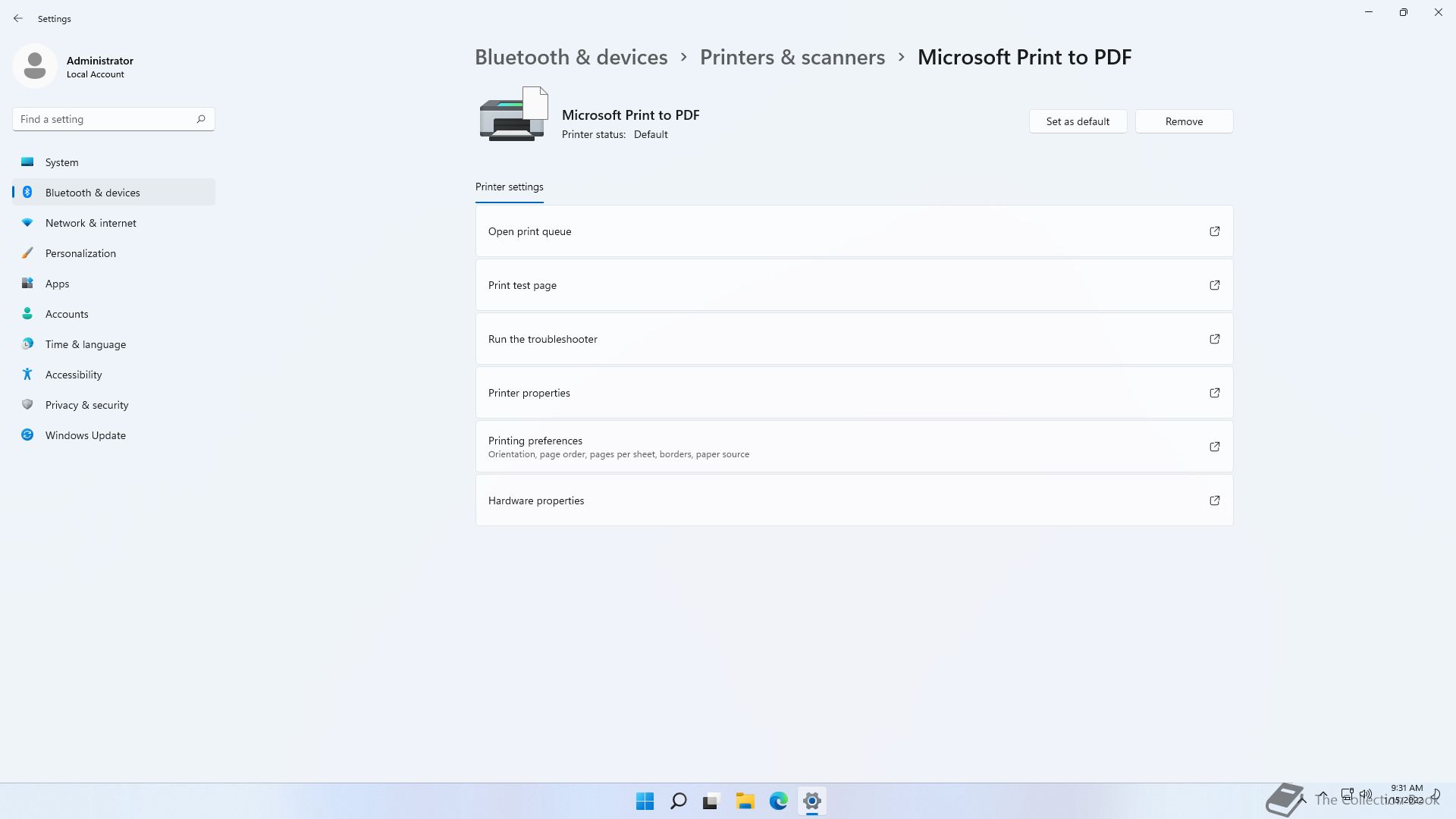
Task: Open Personalization settings
Action: (114, 253)
